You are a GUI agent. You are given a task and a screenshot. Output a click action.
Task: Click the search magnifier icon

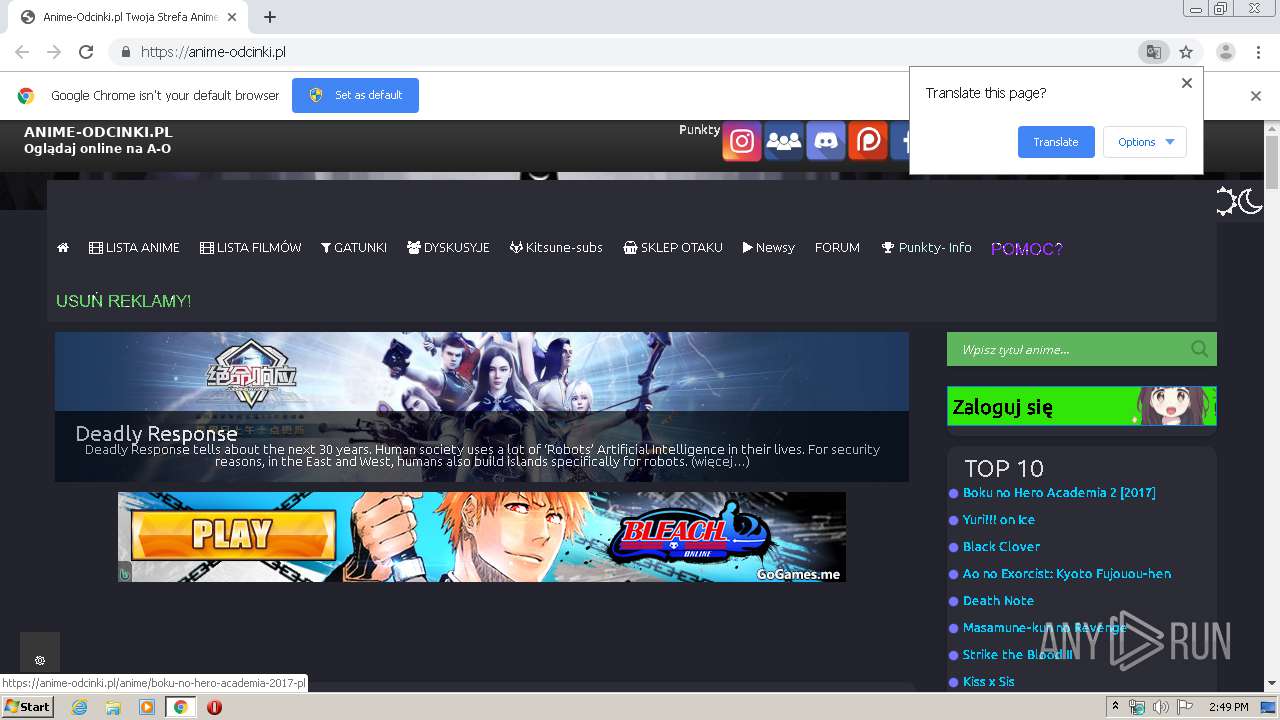click(x=1200, y=349)
